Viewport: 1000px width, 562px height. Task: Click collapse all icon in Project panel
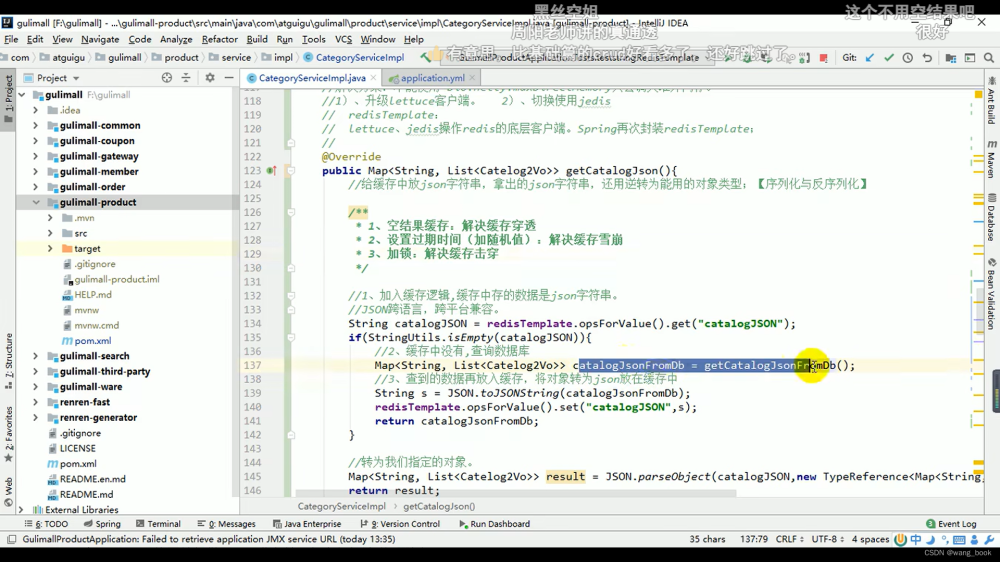(186, 78)
